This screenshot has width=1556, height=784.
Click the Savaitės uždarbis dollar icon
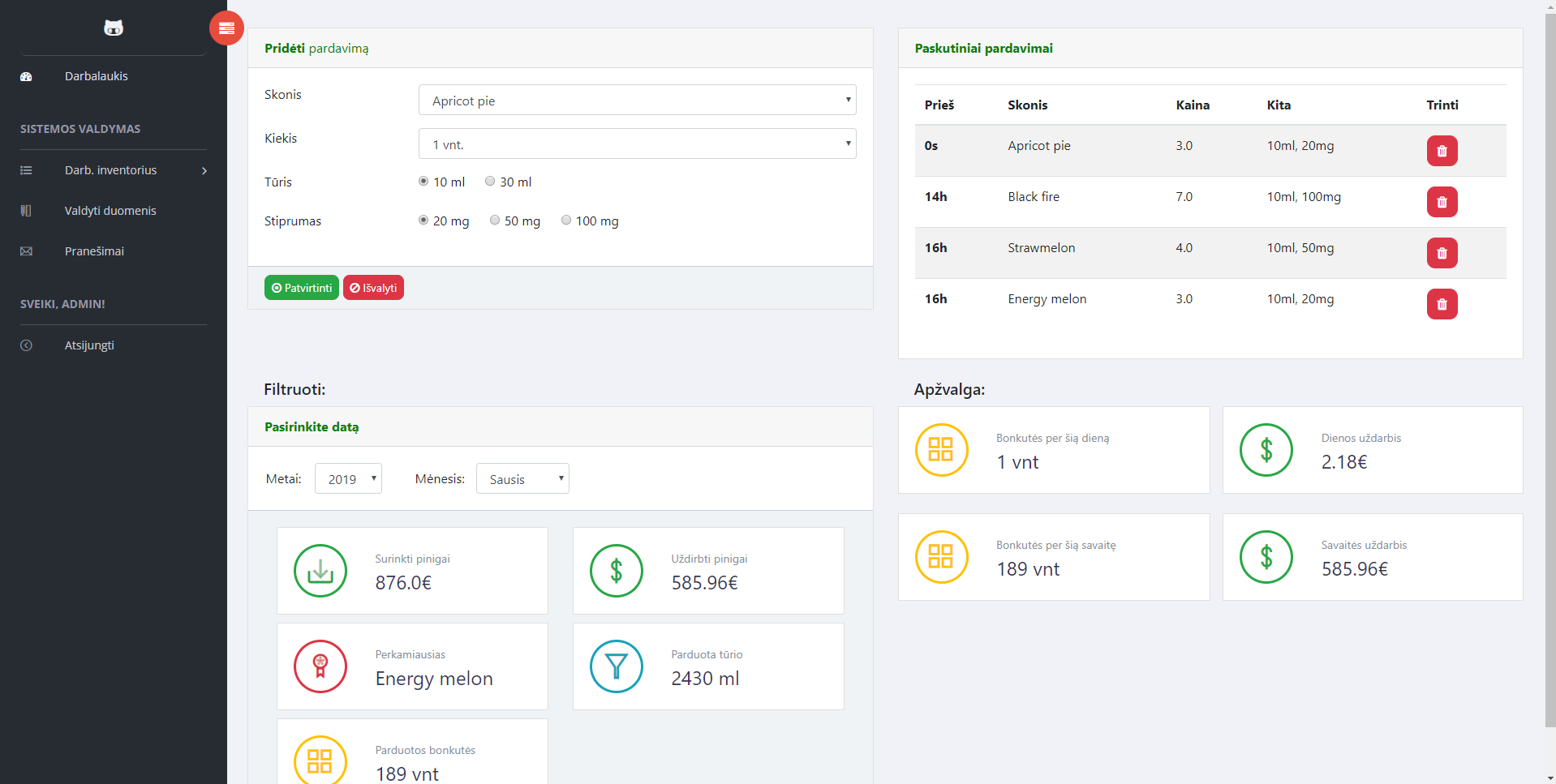[1266, 557]
